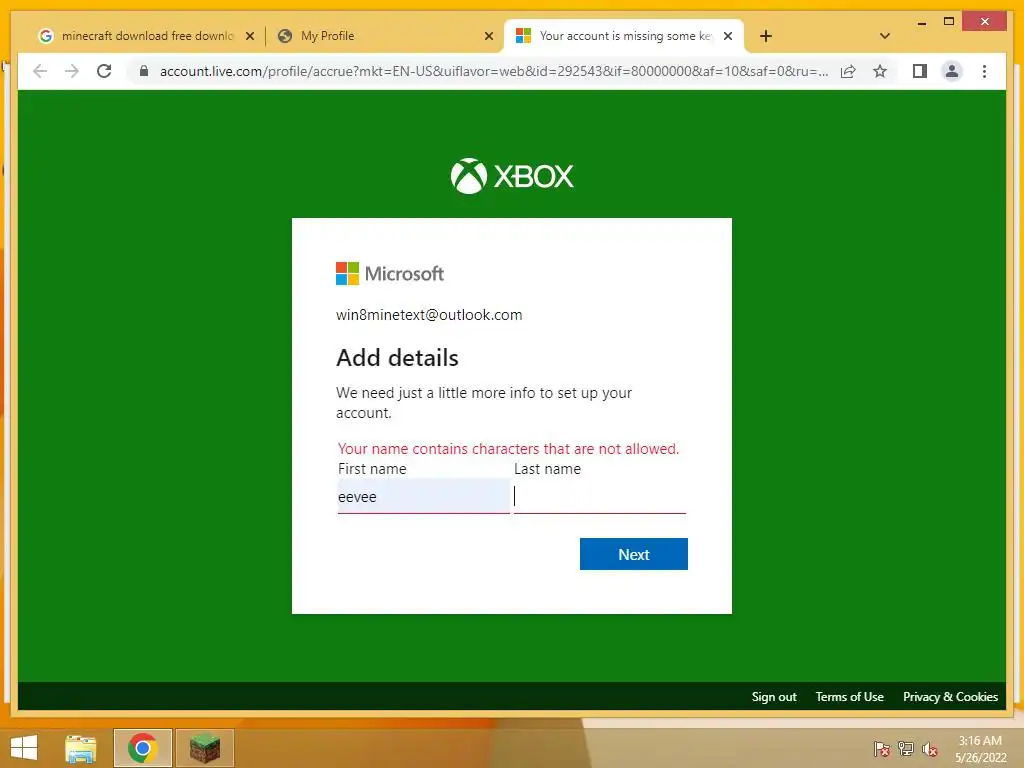Click the Xbox logo
Screen dimensions: 1024x768
pos(512,176)
